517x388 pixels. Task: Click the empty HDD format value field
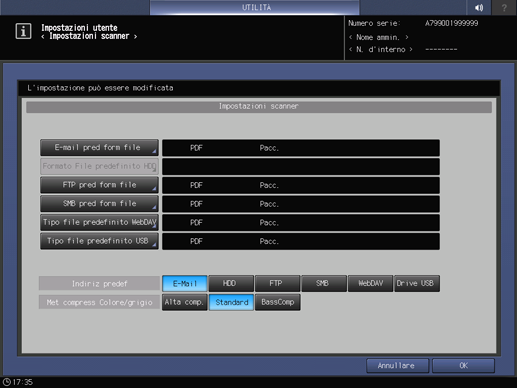301,166
